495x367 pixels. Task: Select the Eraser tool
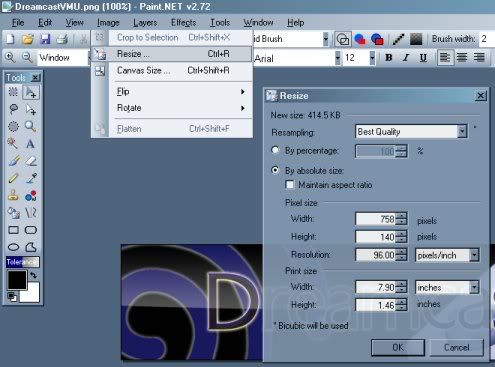click(x=31, y=161)
